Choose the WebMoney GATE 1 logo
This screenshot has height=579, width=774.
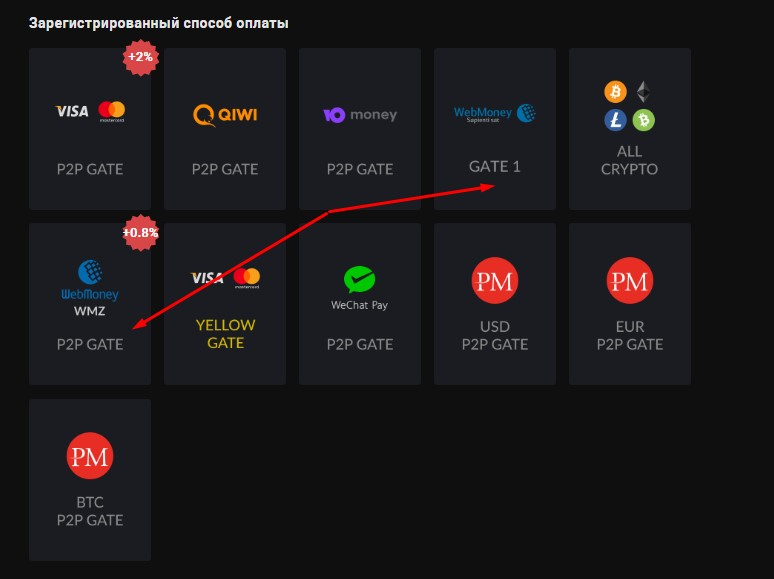click(495, 114)
